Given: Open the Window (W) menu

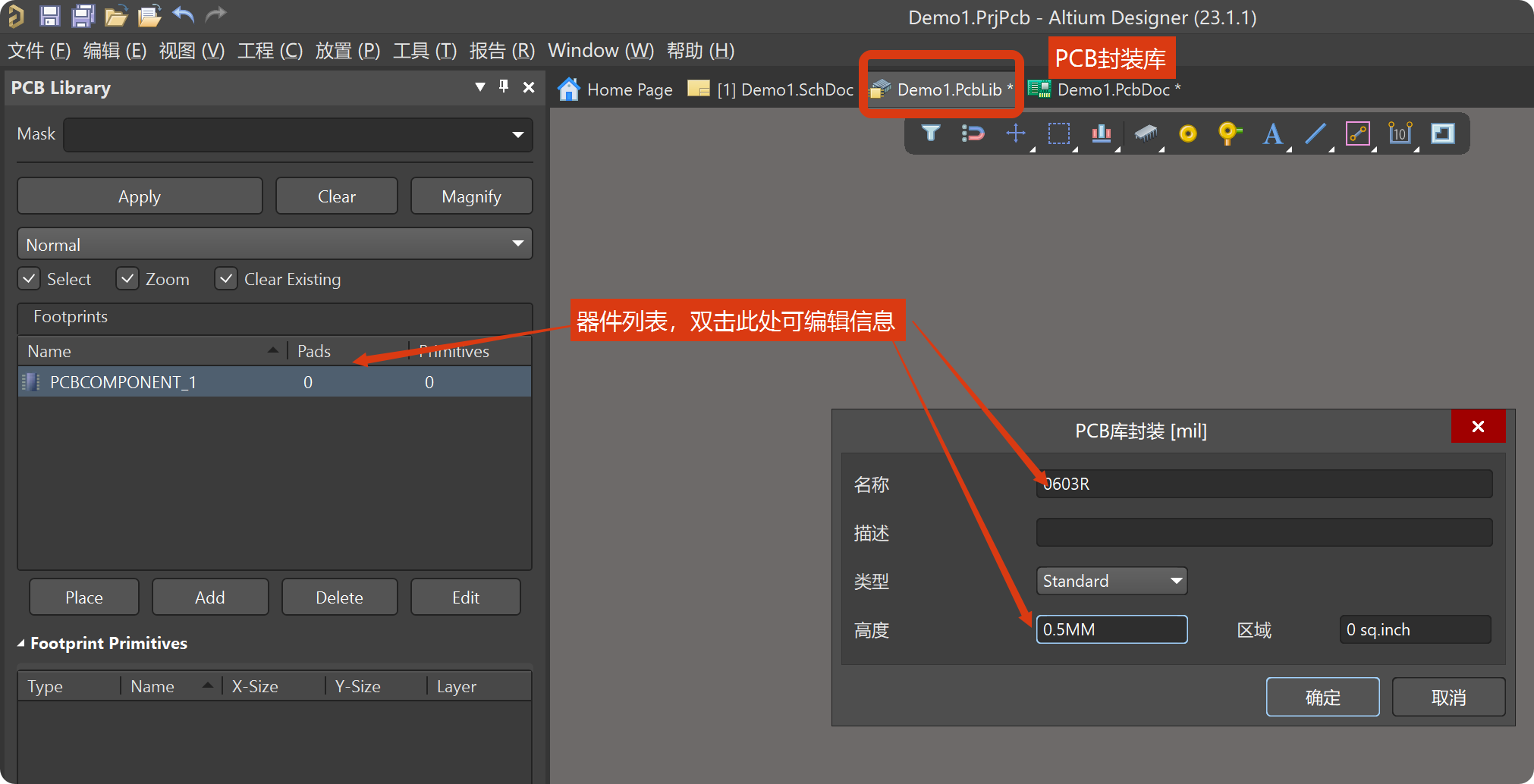Looking at the screenshot, I should [601, 51].
